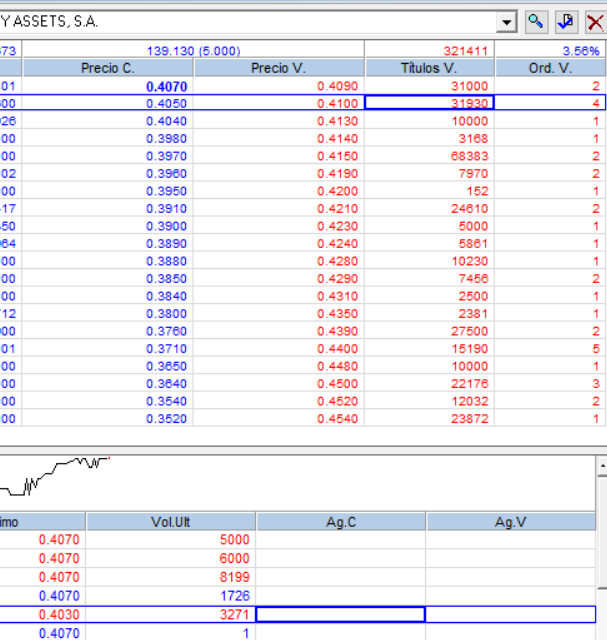Click the Títulos V. column header

(429, 68)
